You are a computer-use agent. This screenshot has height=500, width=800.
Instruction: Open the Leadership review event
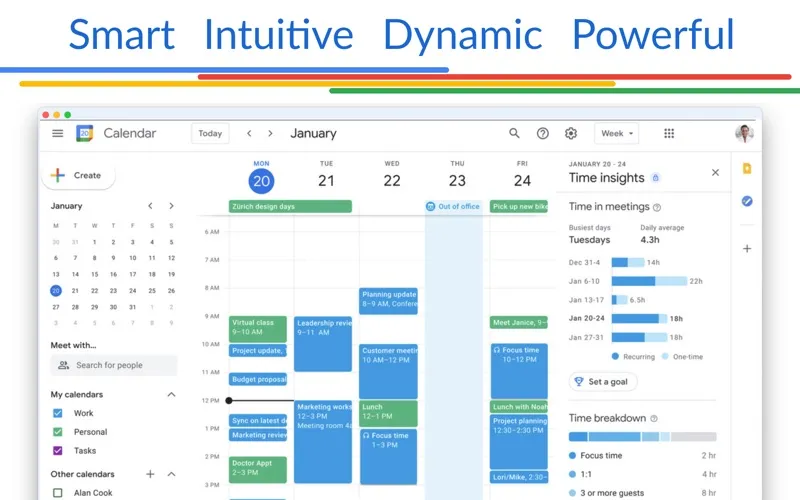[323, 344]
